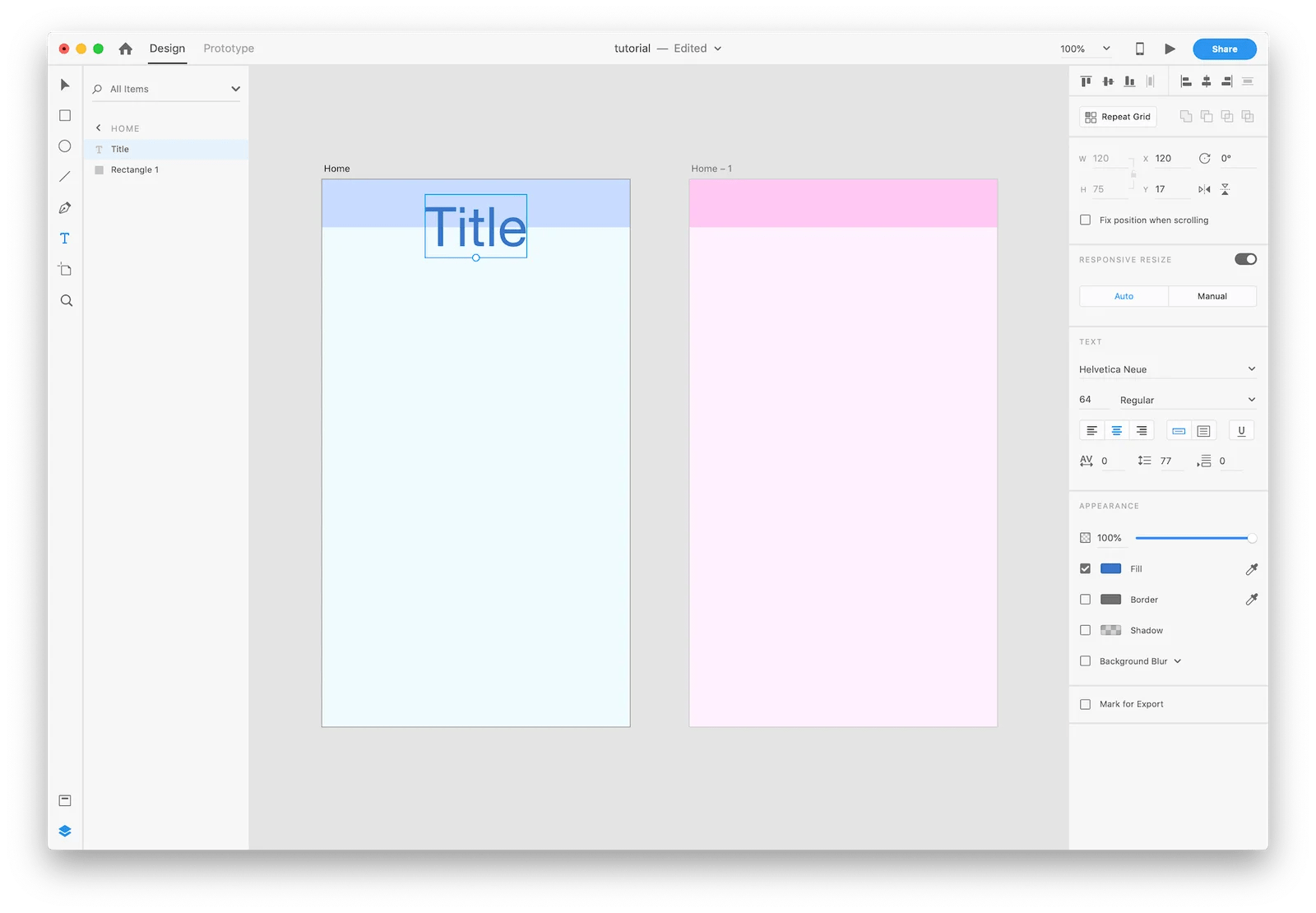
Task: Align selection to left
Action: (x=1186, y=81)
